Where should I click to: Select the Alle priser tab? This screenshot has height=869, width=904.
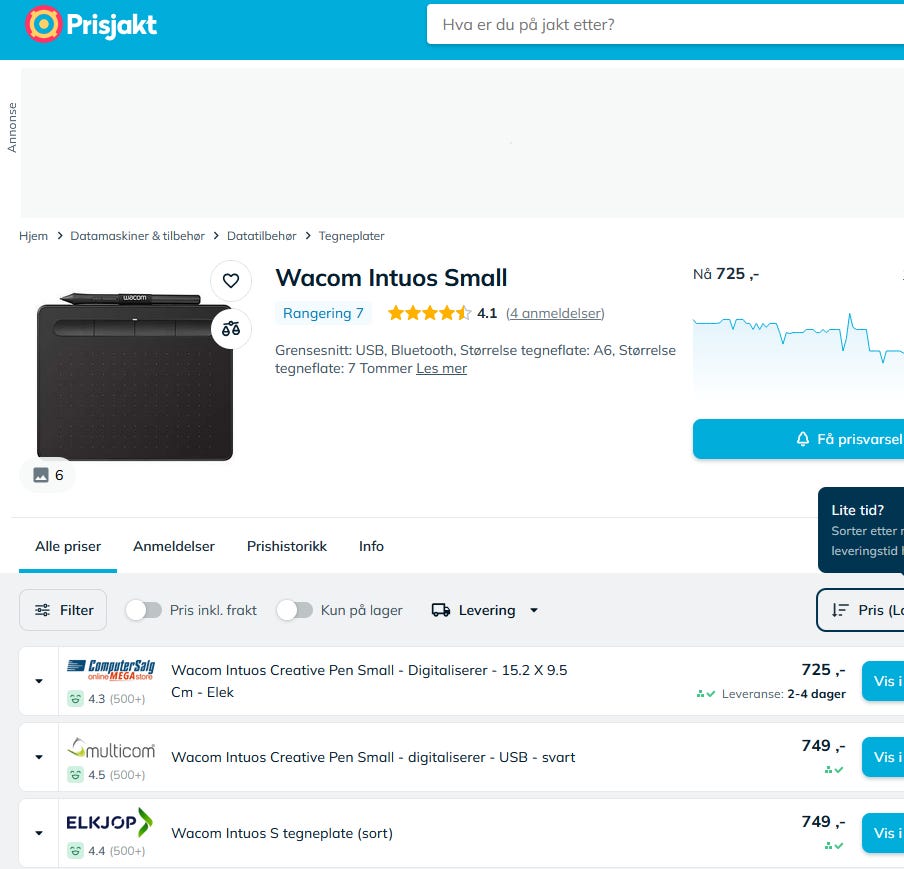click(68, 546)
